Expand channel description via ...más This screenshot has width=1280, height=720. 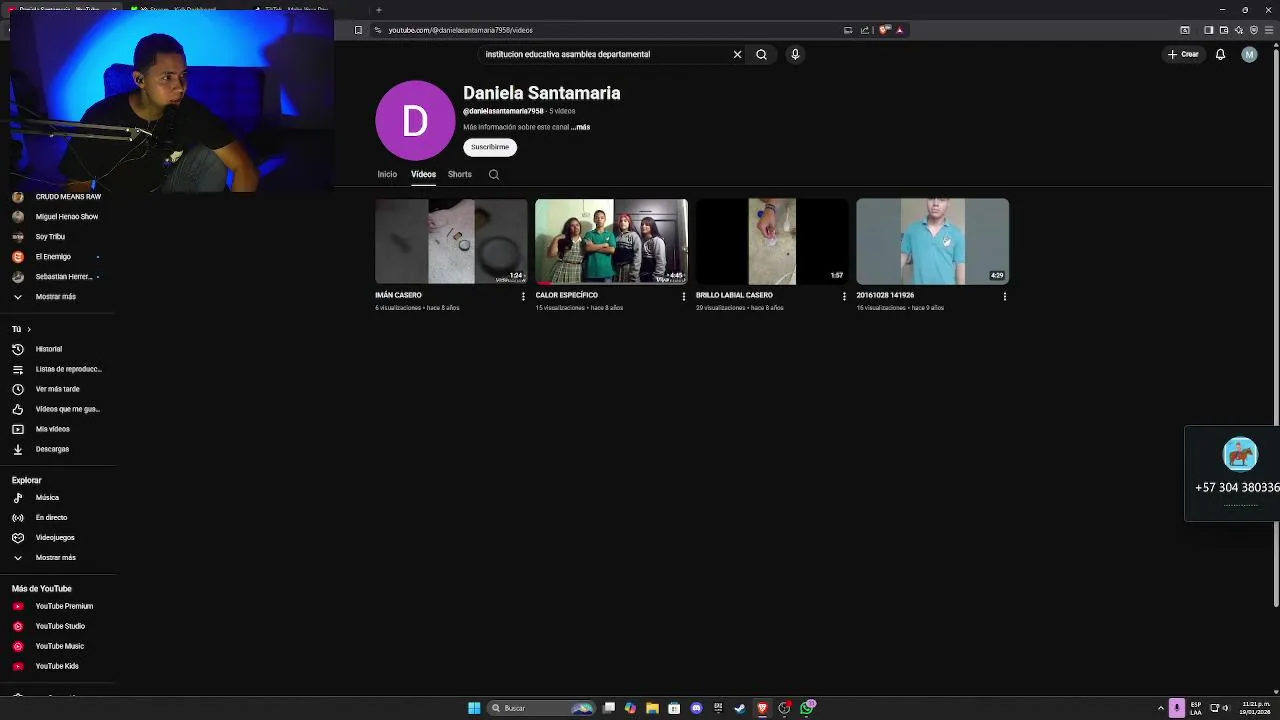click(x=581, y=127)
